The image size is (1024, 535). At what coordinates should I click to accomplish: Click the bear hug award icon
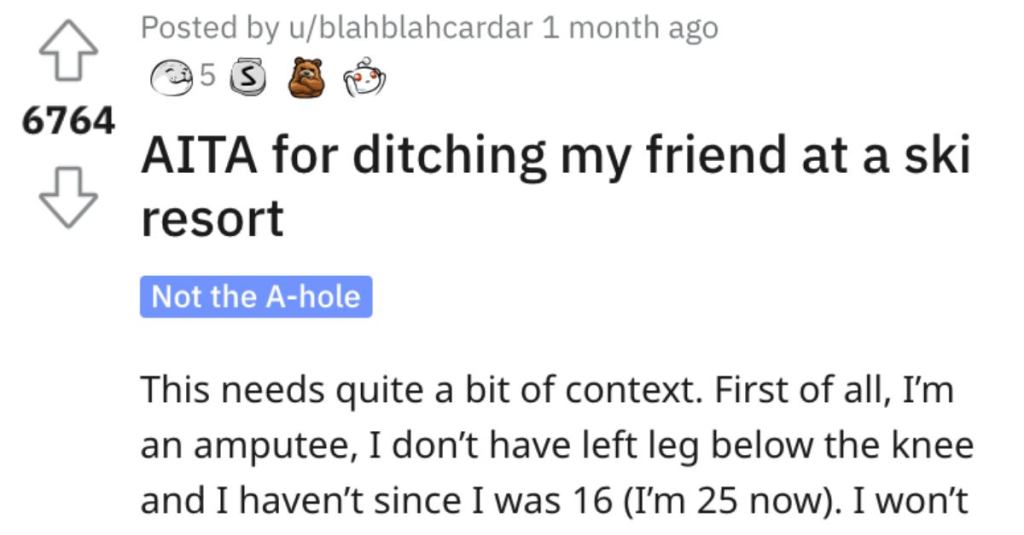coord(306,77)
